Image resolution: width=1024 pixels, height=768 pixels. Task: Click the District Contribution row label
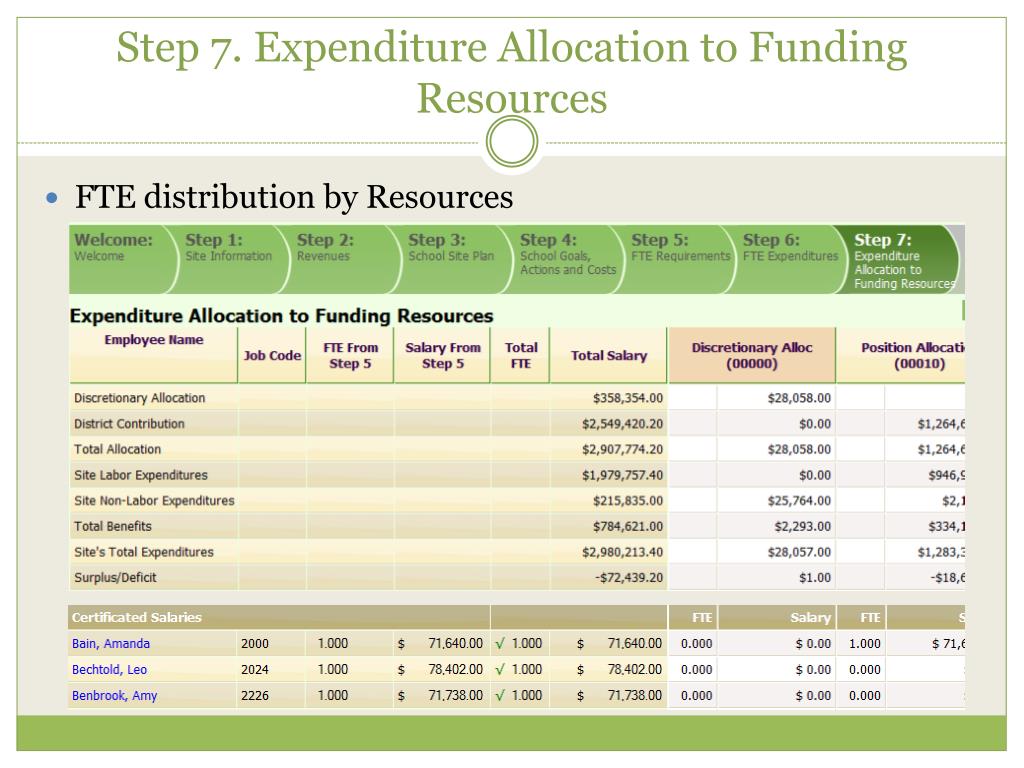pyautogui.click(x=129, y=424)
